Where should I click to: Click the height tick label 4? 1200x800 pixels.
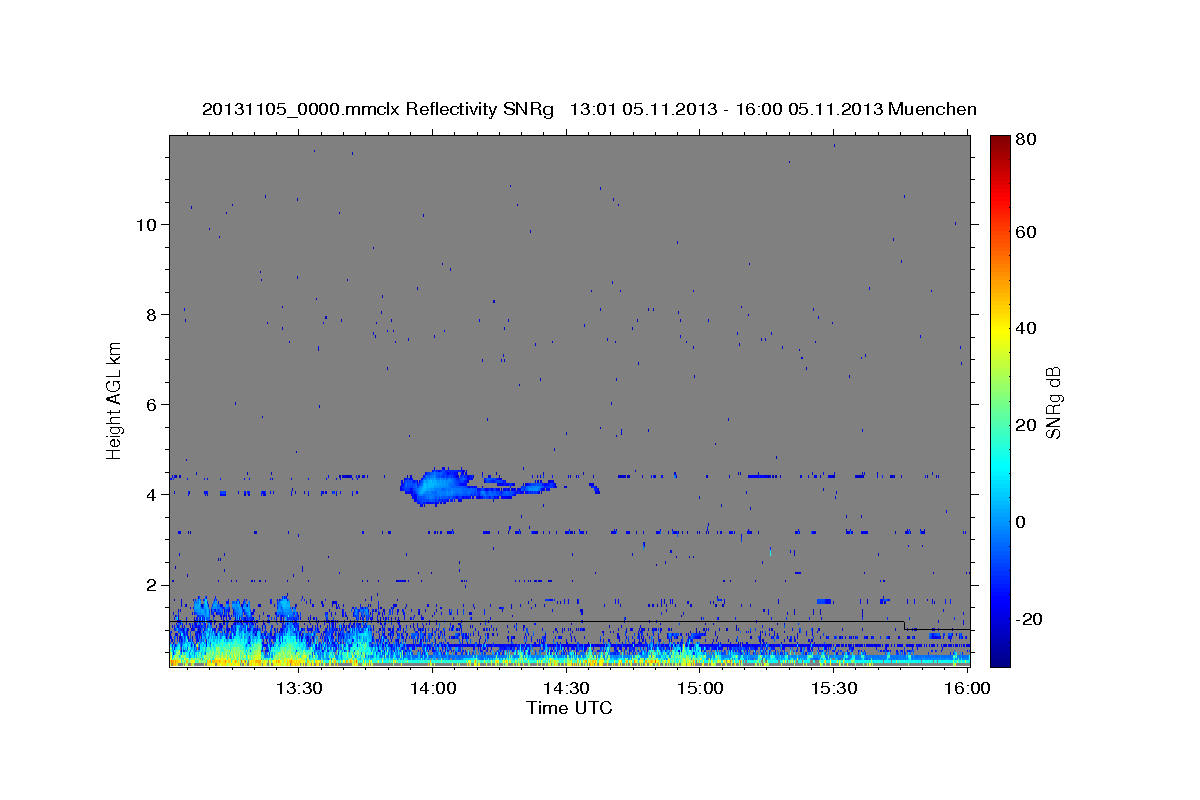click(x=152, y=494)
